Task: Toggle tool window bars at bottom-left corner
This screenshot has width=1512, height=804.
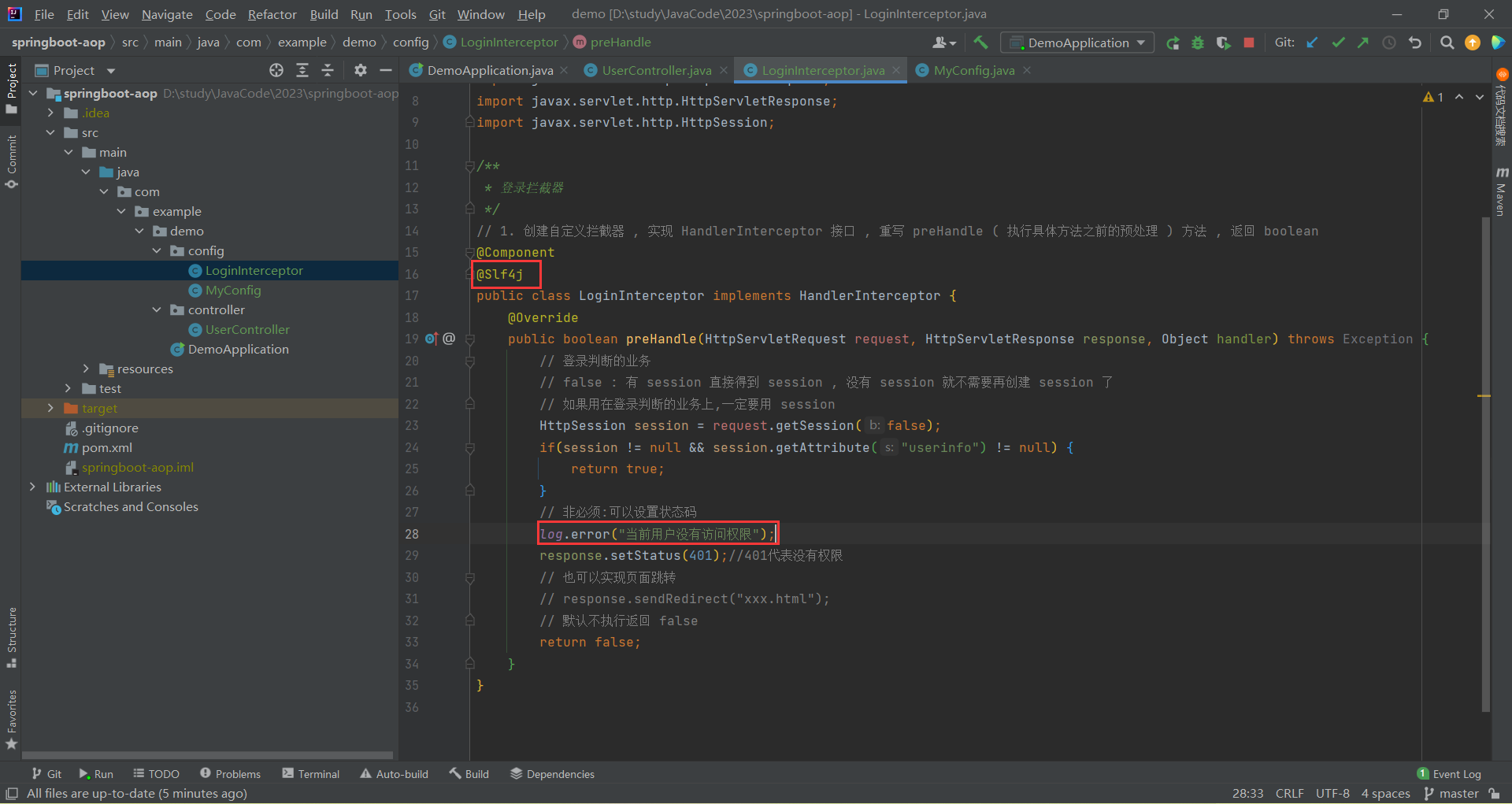Action: pyautogui.click(x=12, y=794)
